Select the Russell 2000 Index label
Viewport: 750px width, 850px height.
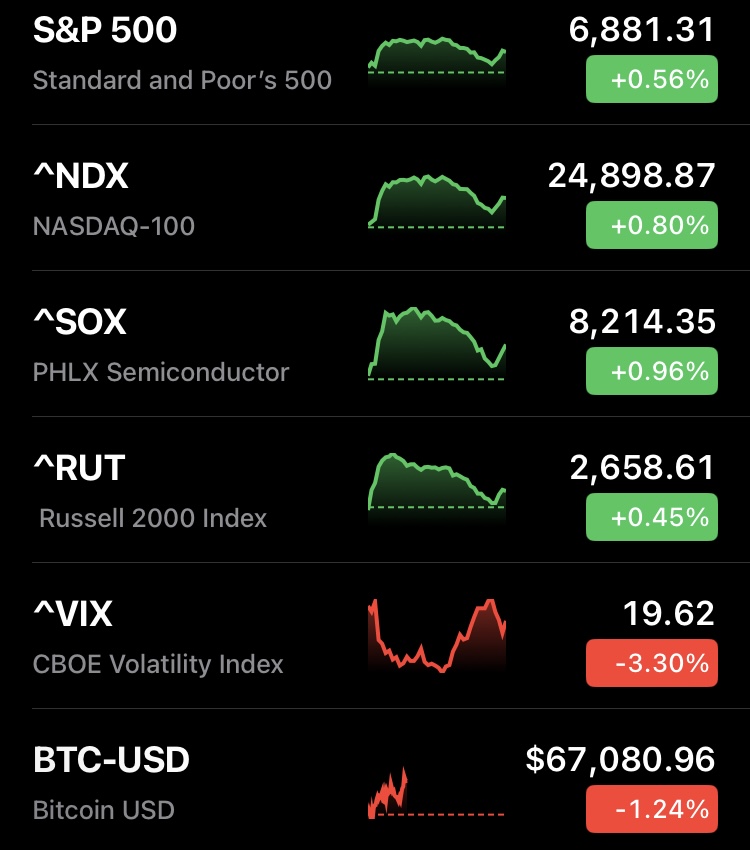153,518
